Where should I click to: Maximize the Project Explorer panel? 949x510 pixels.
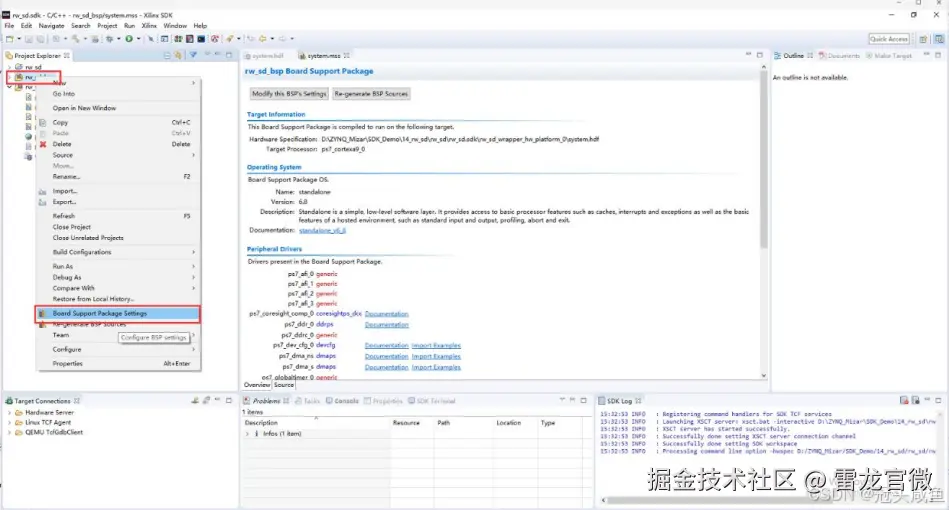[x=229, y=55]
